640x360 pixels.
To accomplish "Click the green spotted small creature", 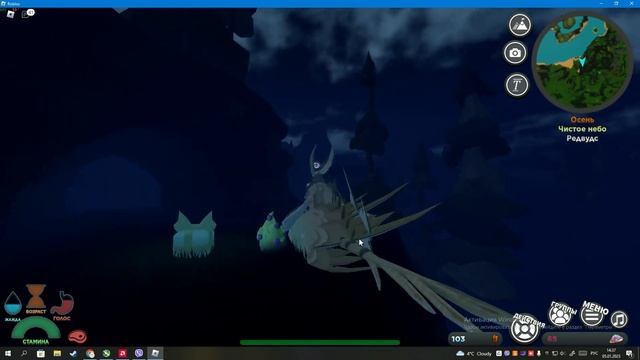I will (270, 233).
